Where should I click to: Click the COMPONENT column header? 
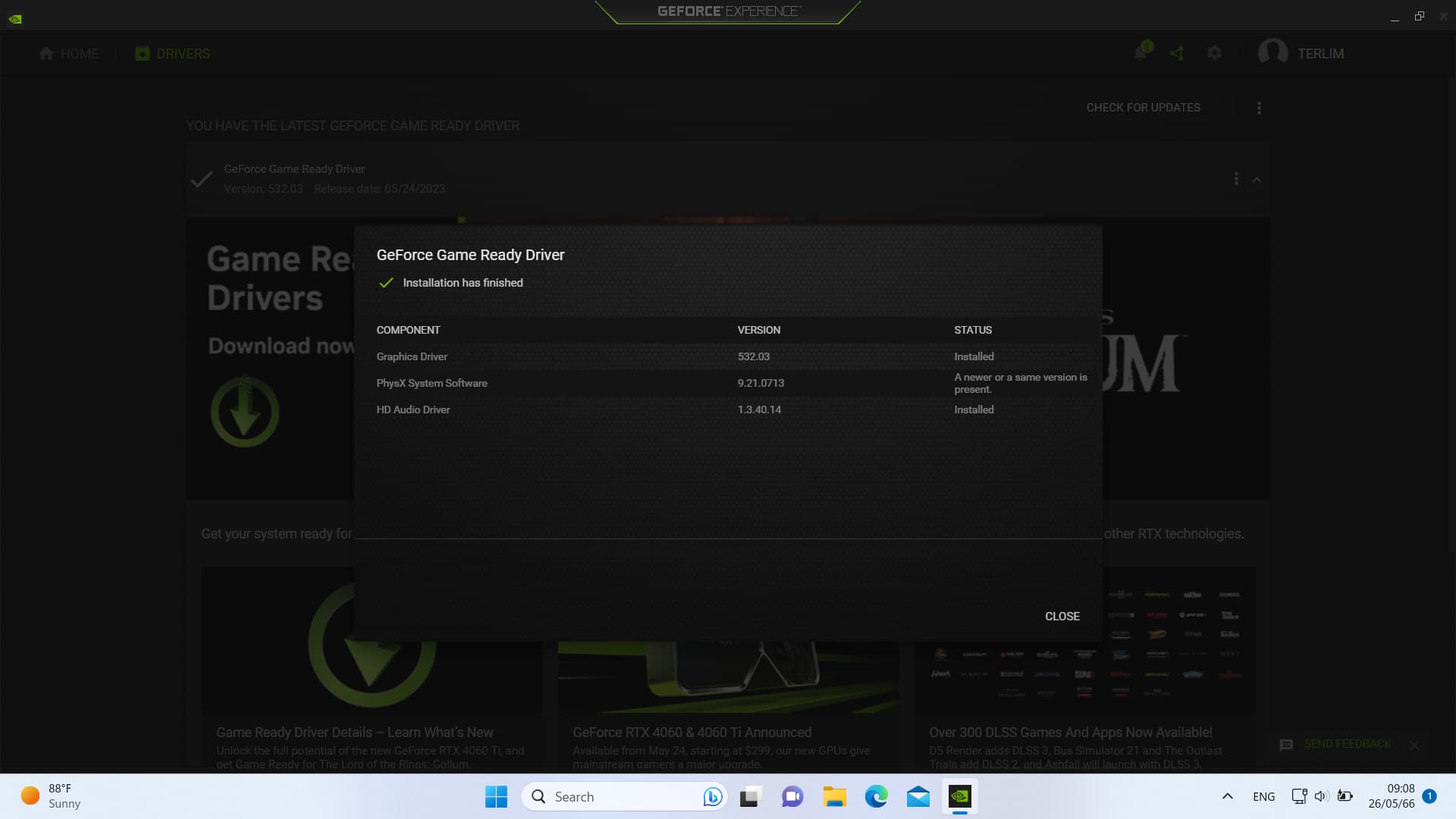(408, 330)
